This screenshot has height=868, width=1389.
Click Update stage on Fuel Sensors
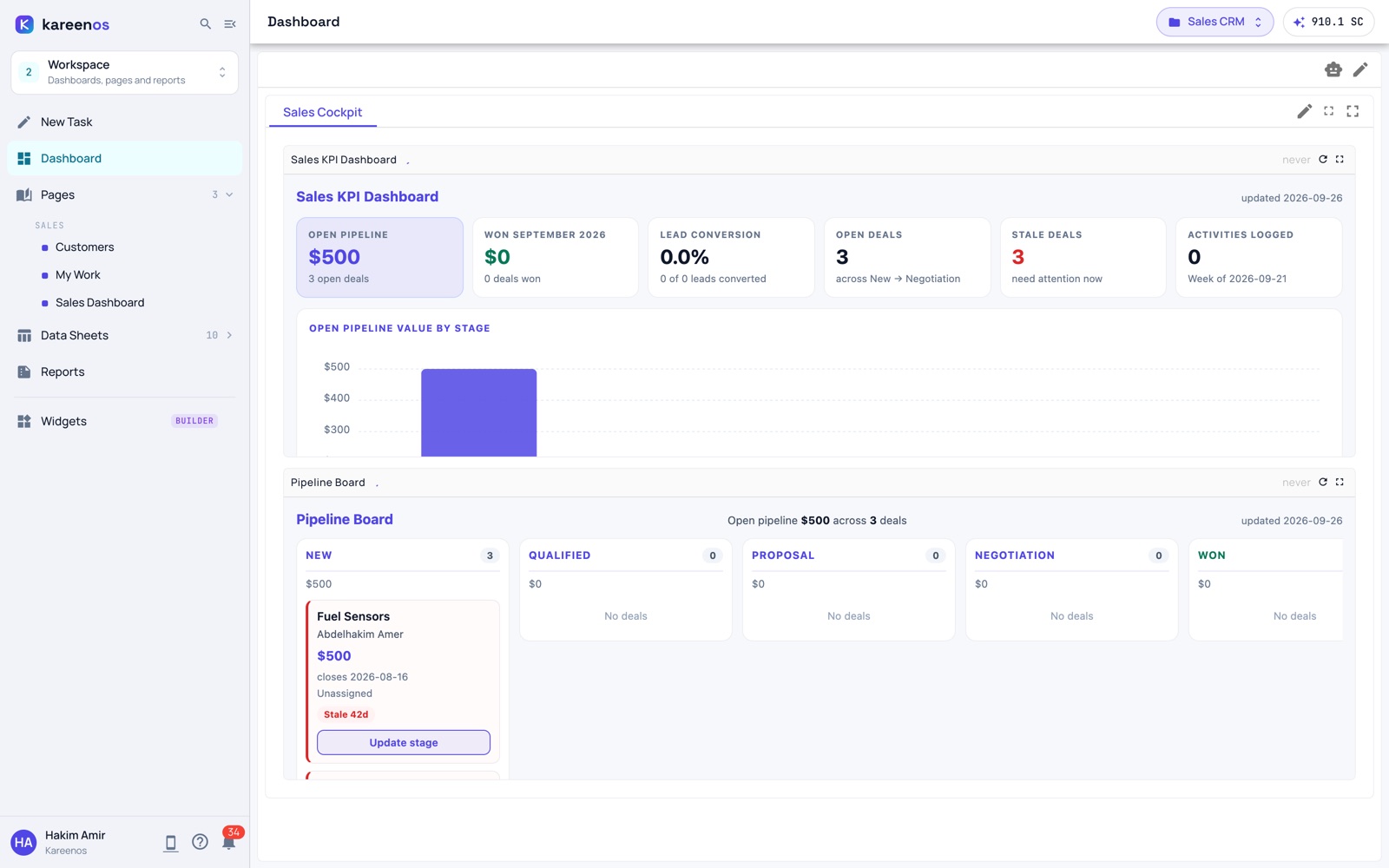point(404,743)
